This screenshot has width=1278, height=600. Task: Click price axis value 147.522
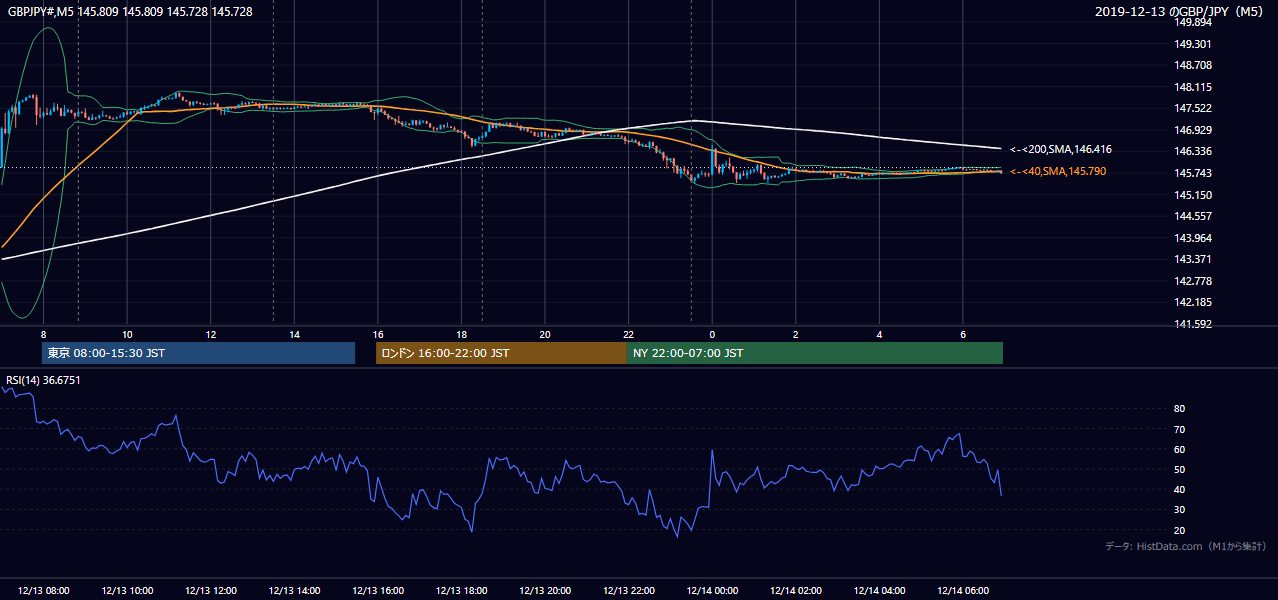click(1194, 109)
